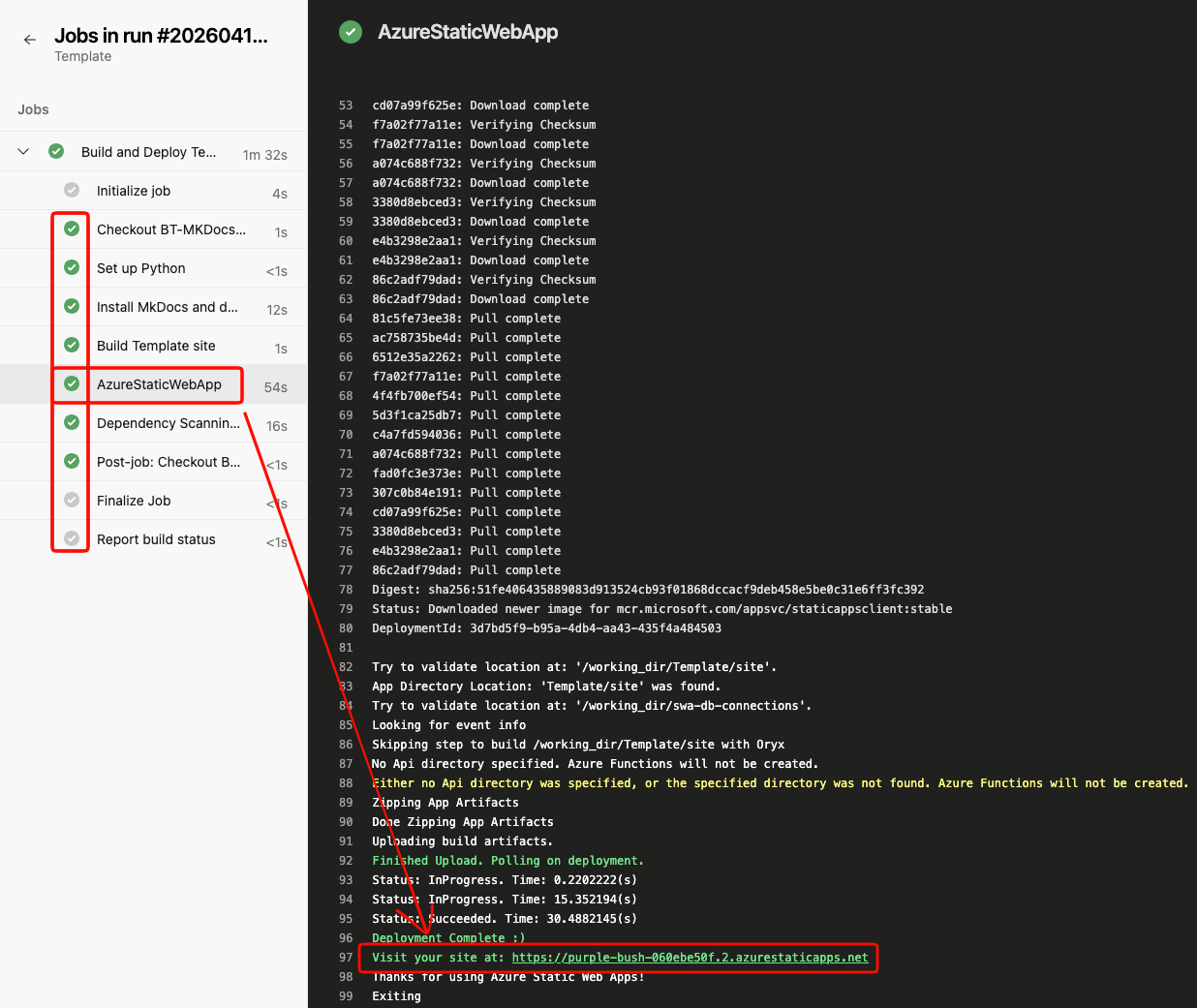Select the AzureStaticWebApp step
Viewport: 1197px width, 1008px height.
click(159, 384)
